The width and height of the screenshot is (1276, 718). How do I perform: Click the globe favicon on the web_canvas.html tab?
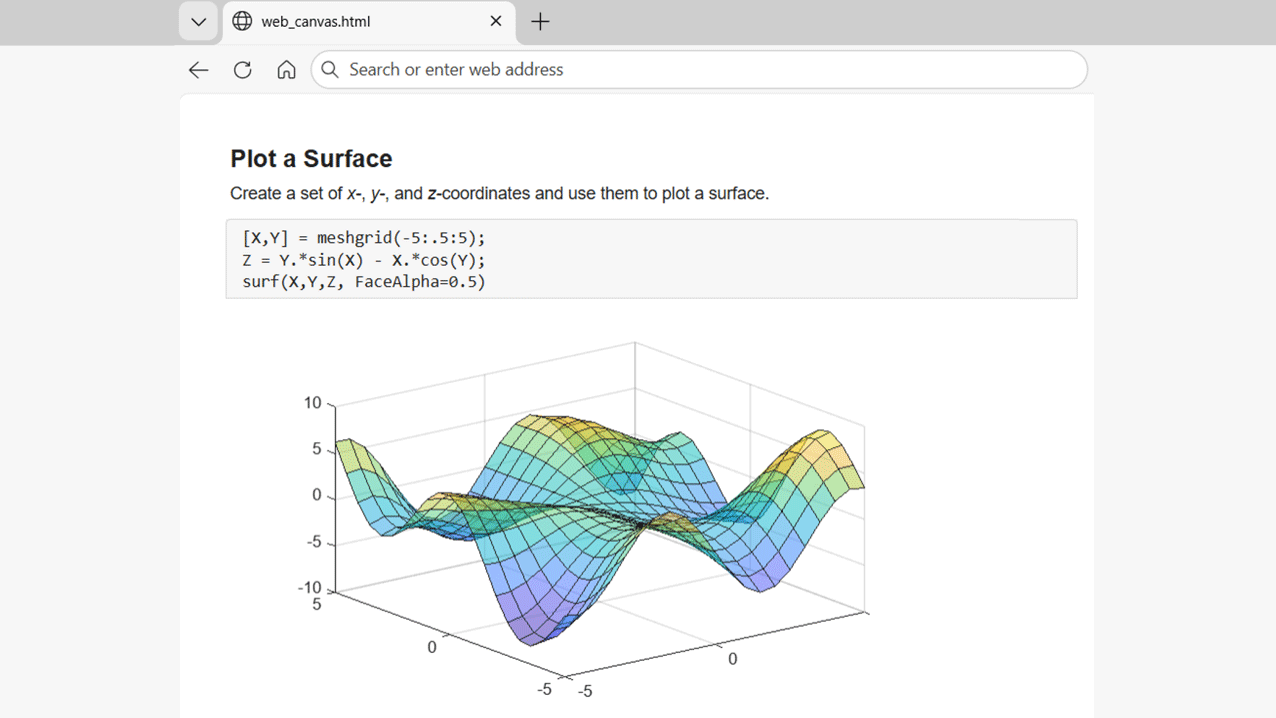[242, 22]
